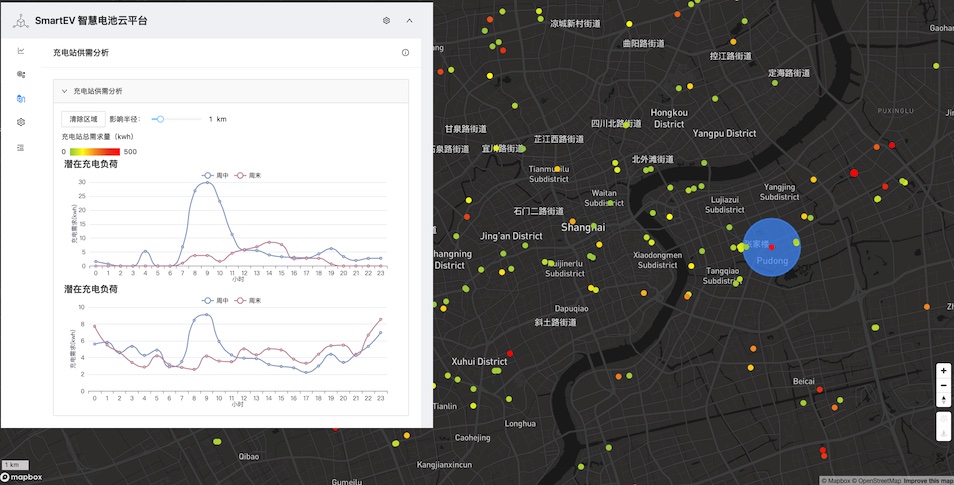This screenshot has height=485, width=954.
Task: Click the Caohejing map label
Action: pyautogui.click(x=473, y=438)
